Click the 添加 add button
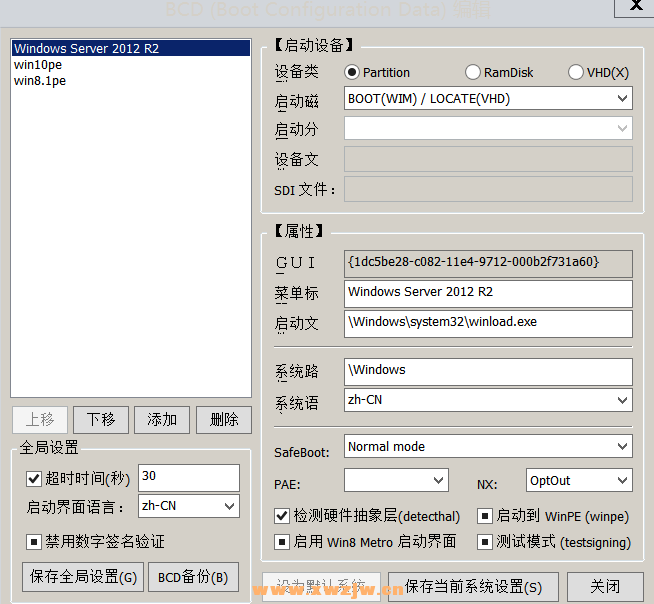This screenshot has width=654, height=604. tap(162, 420)
